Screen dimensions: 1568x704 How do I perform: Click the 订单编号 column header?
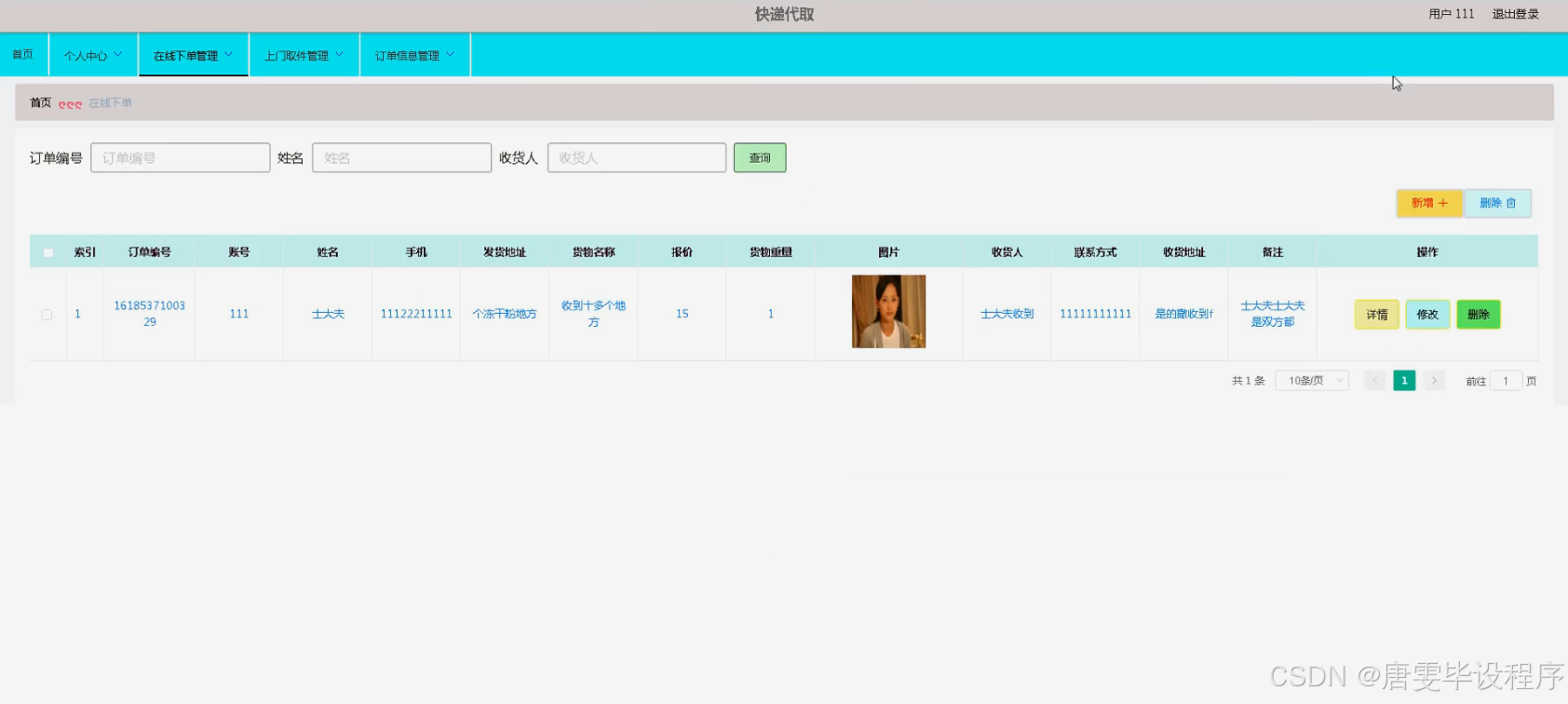tap(150, 252)
